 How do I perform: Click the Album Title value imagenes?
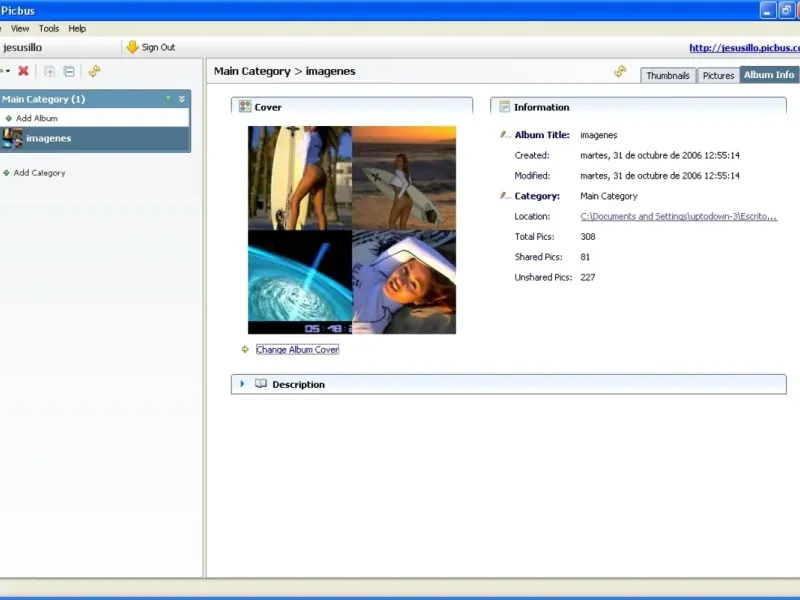coord(598,135)
